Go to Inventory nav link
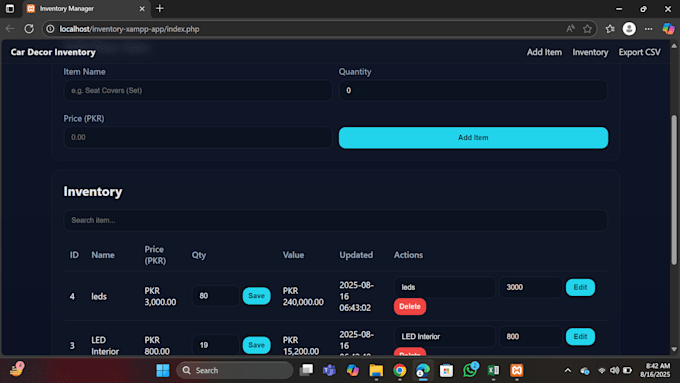 point(590,52)
